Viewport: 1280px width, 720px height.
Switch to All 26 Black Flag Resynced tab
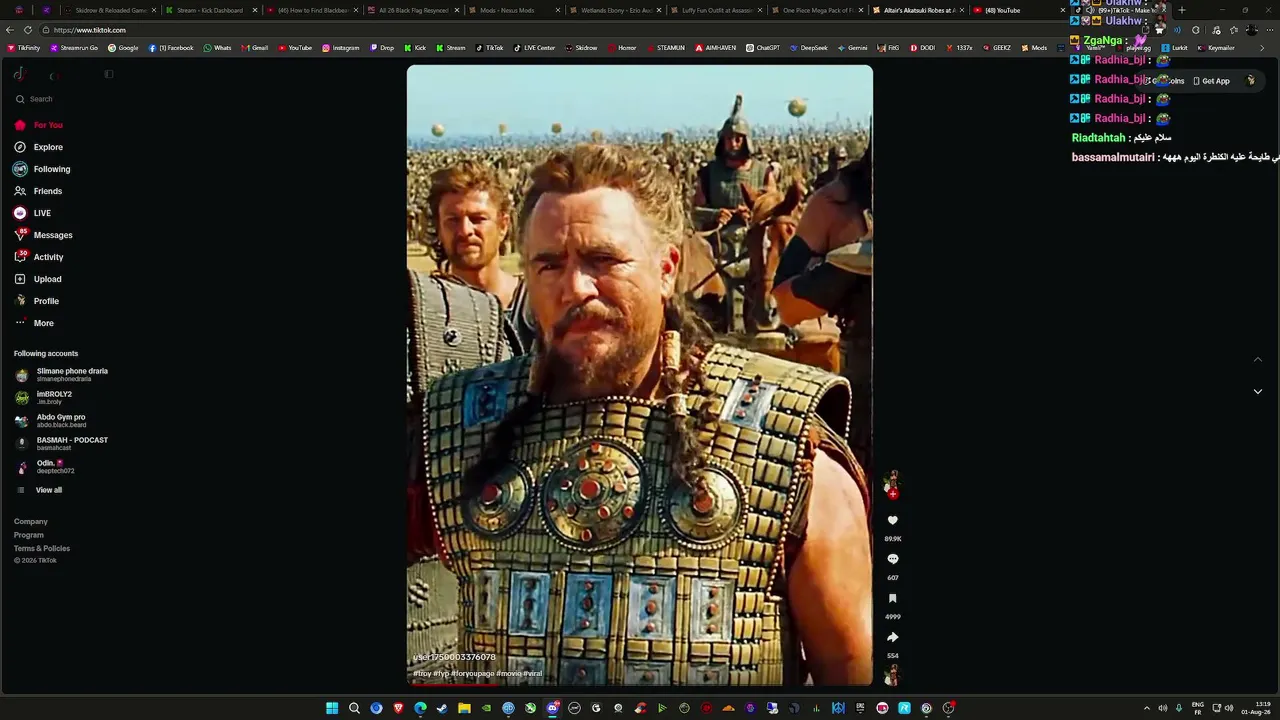(413, 10)
